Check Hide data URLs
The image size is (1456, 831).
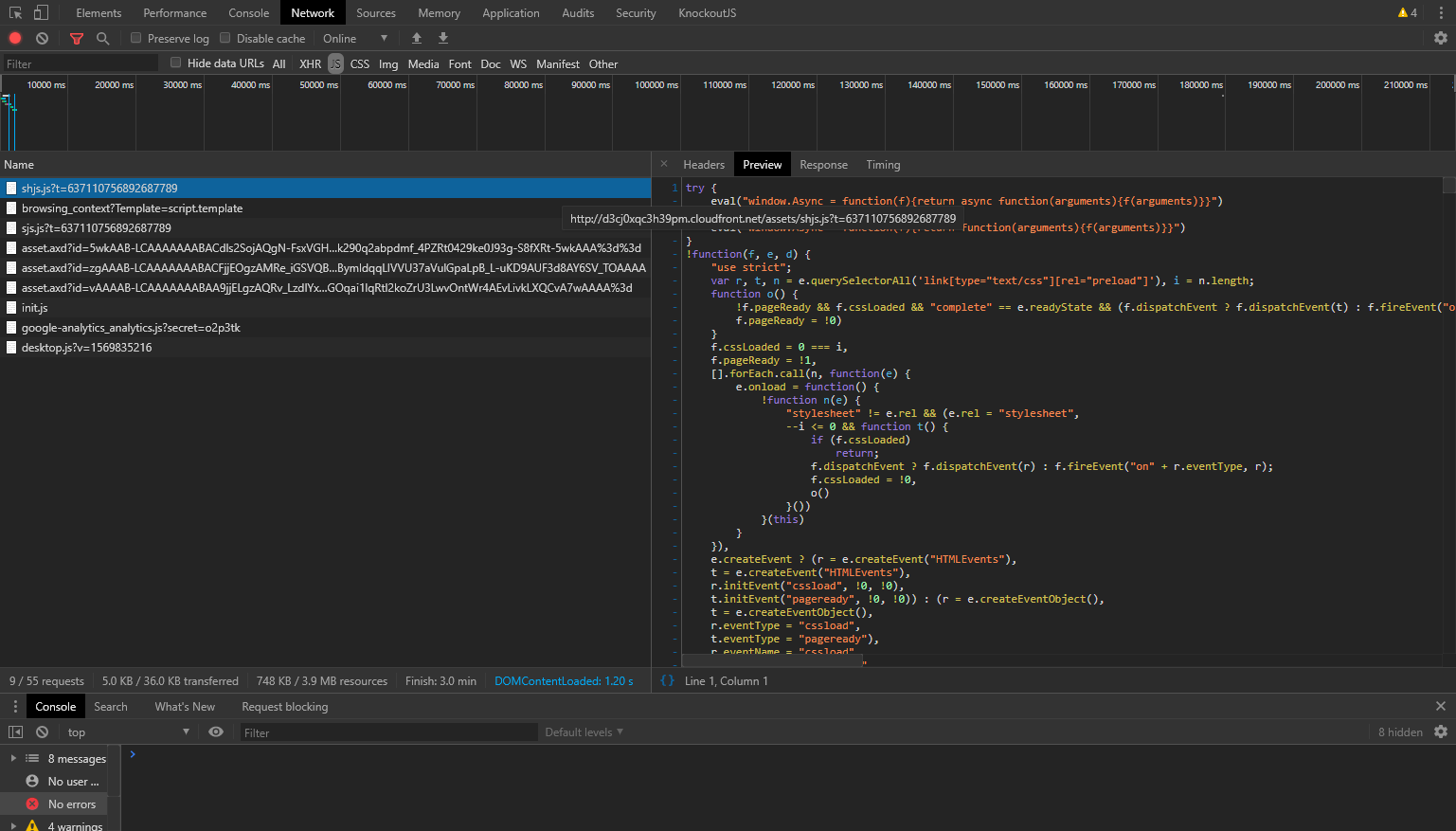point(175,63)
